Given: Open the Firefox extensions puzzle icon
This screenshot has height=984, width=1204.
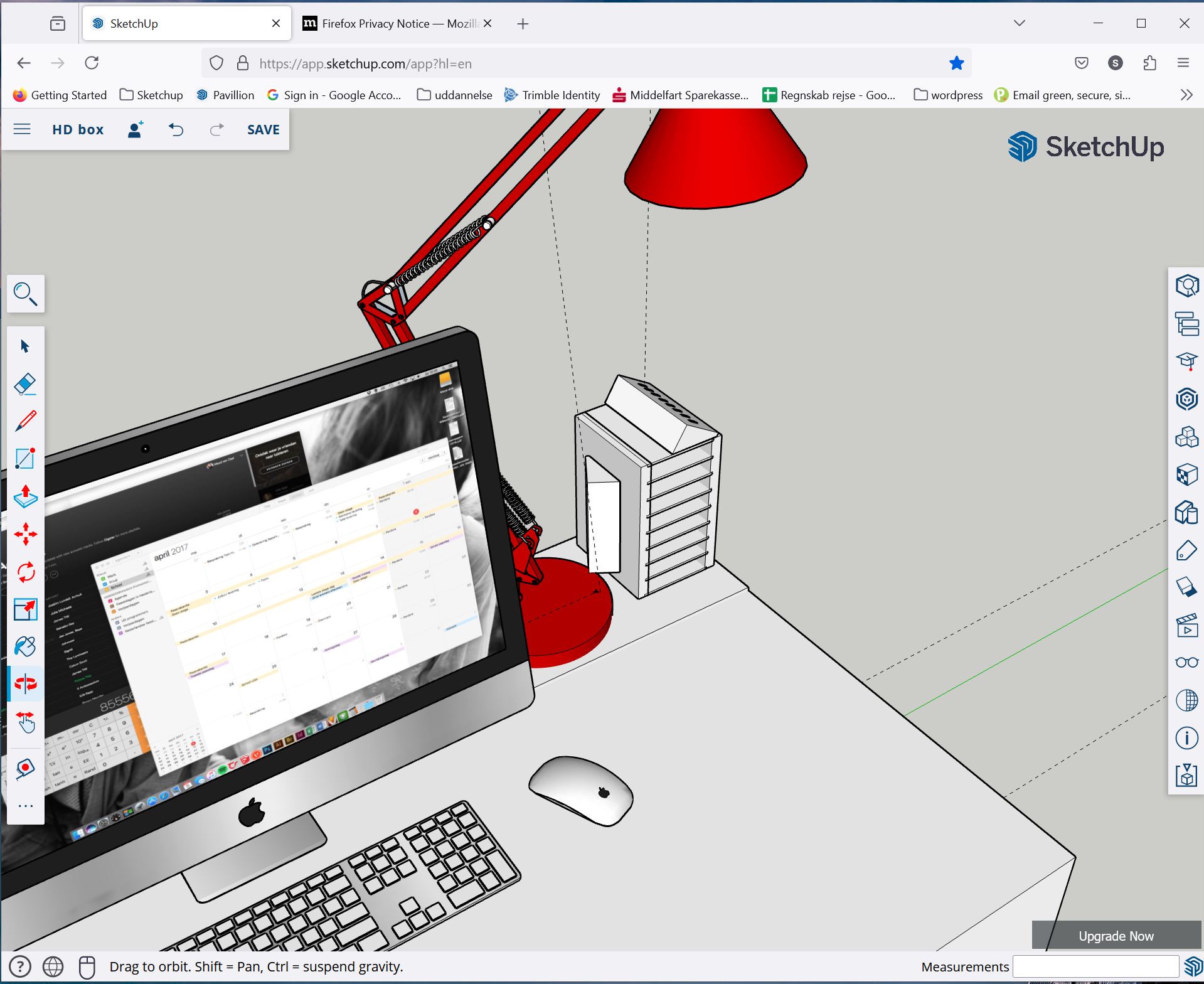Looking at the screenshot, I should click(x=1150, y=63).
